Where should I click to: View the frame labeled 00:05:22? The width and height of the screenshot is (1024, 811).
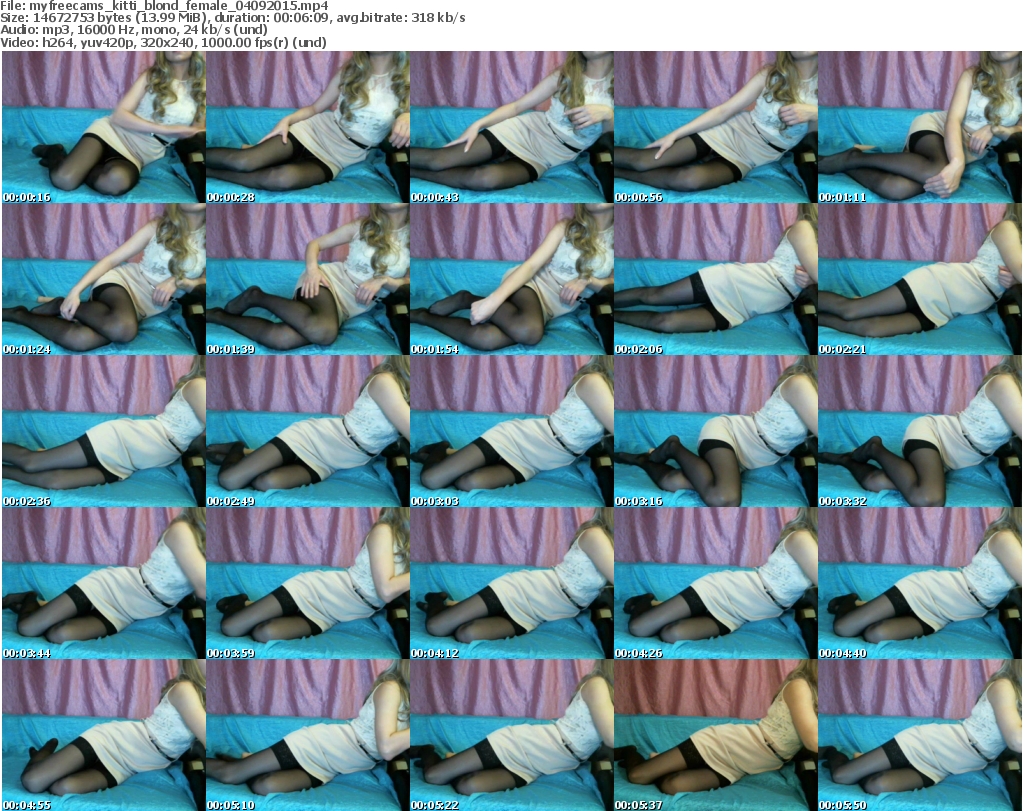pyautogui.click(x=511, y=735)
